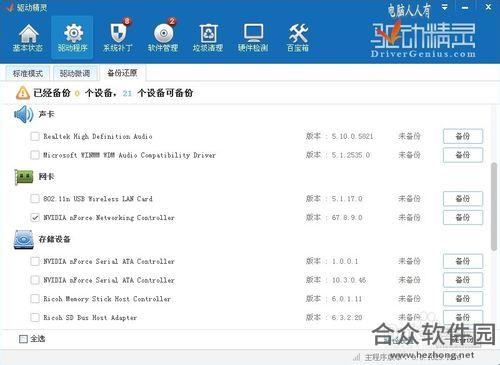Click the yellow warning triangle icon

coord(22,93)
